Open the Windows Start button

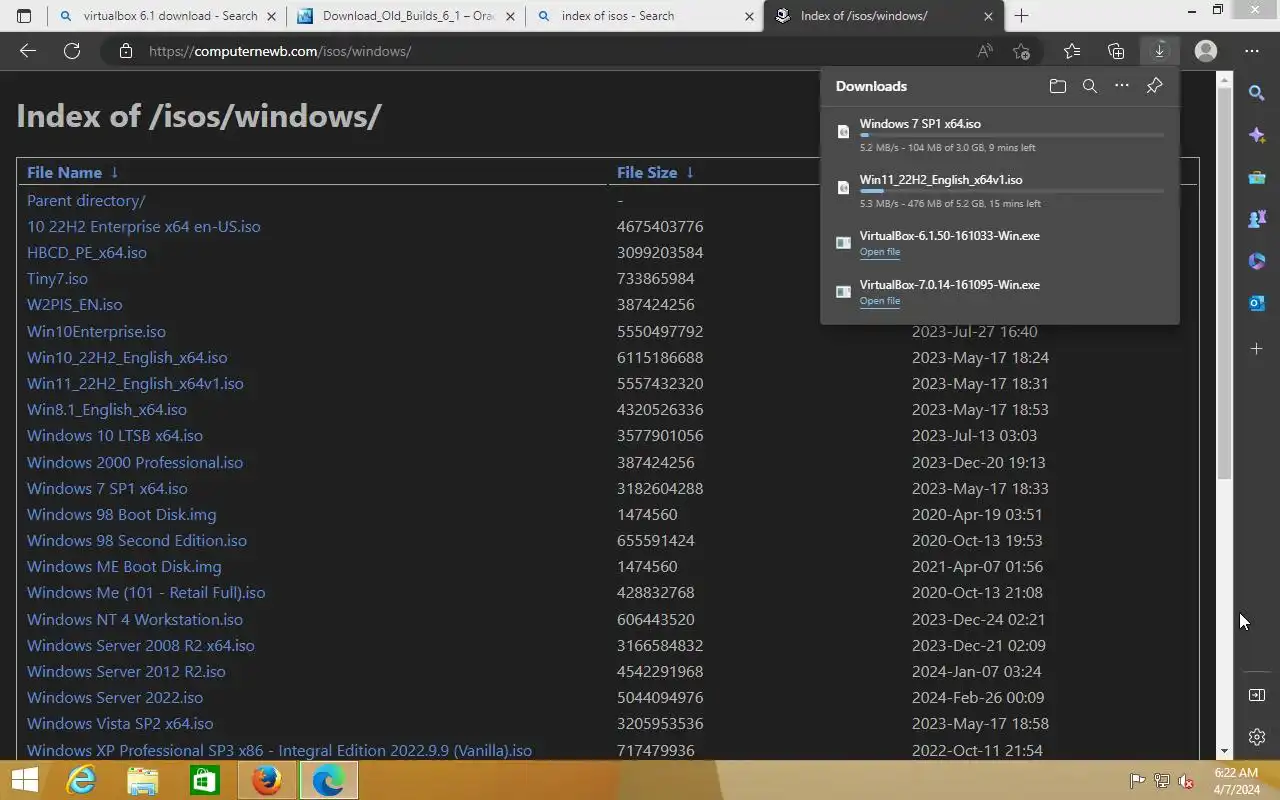click(24, 780)
